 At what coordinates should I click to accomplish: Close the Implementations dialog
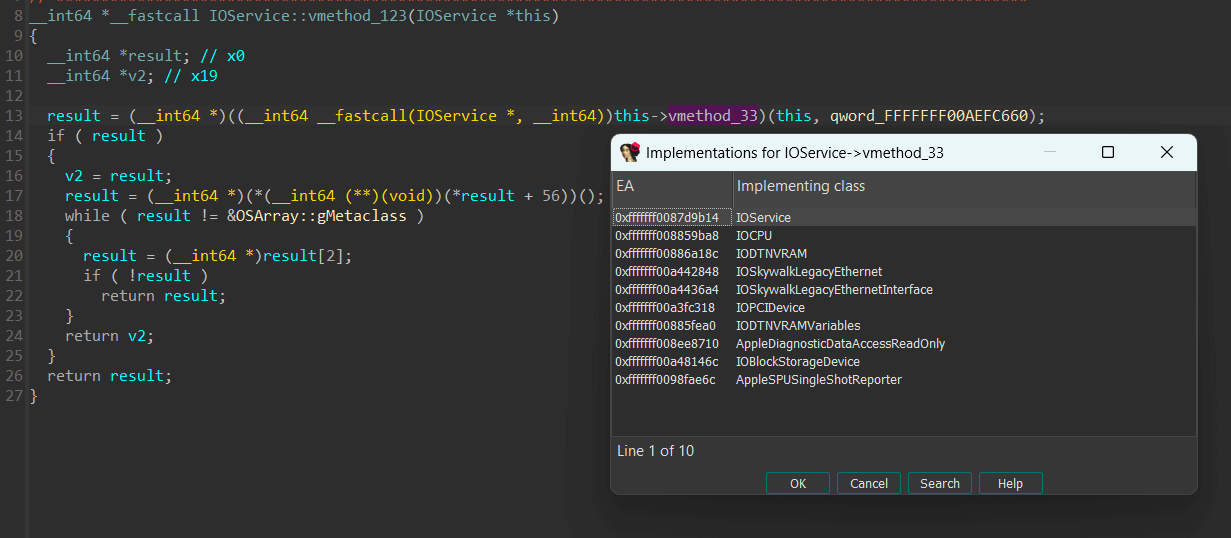coord(1166,152)
